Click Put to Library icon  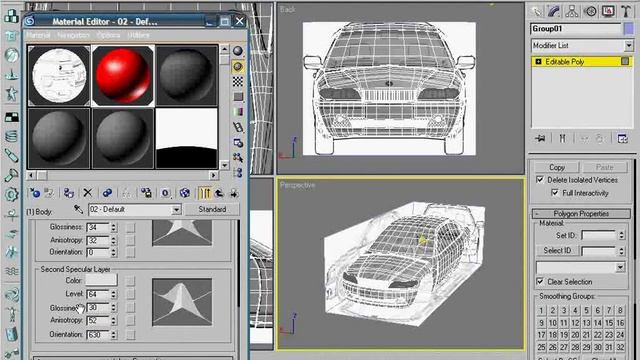(146, 193)
